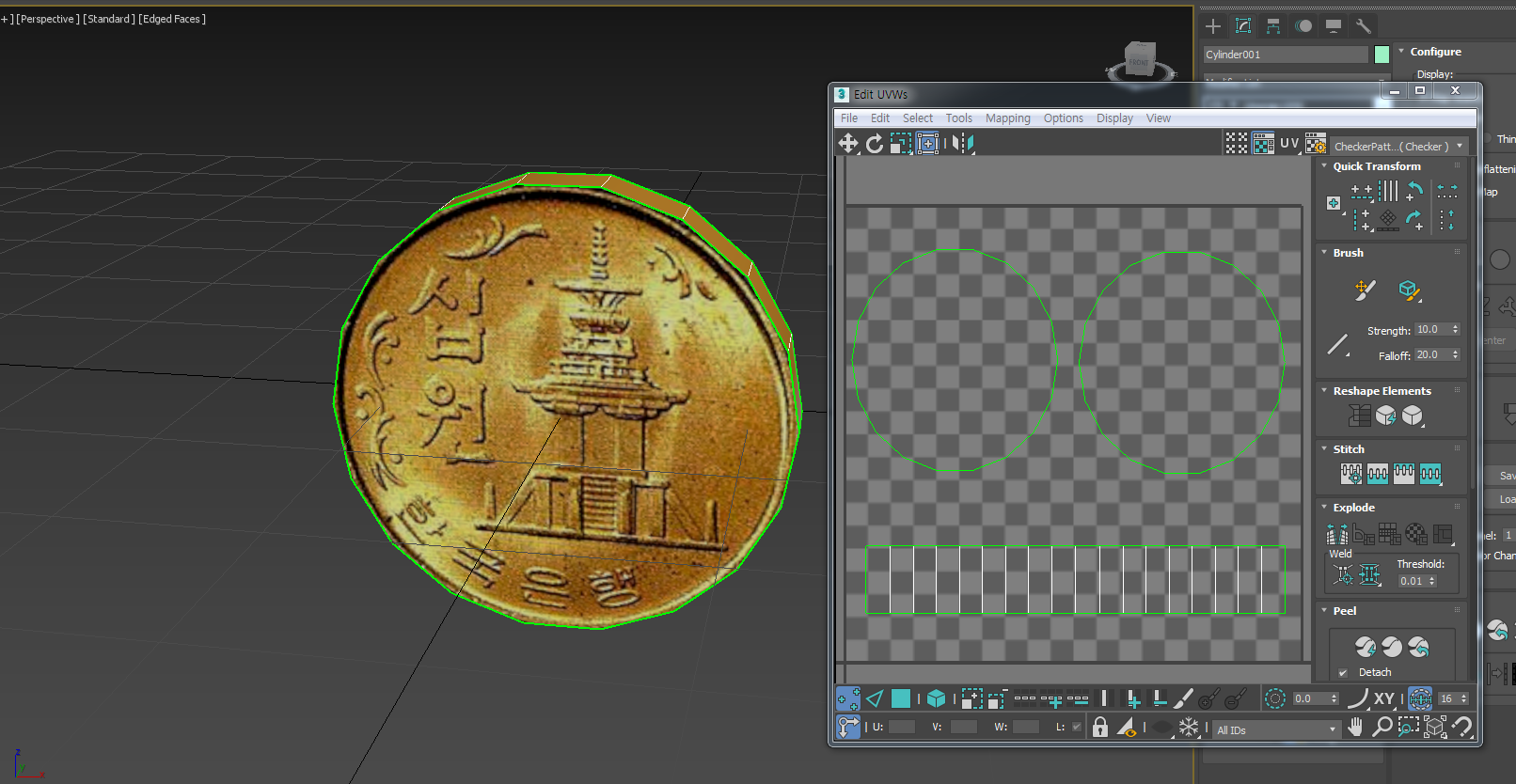The image size is (1516, 784).
Task: Collapse the Quick Transform rollout
Action: [x=1324, y=166]
